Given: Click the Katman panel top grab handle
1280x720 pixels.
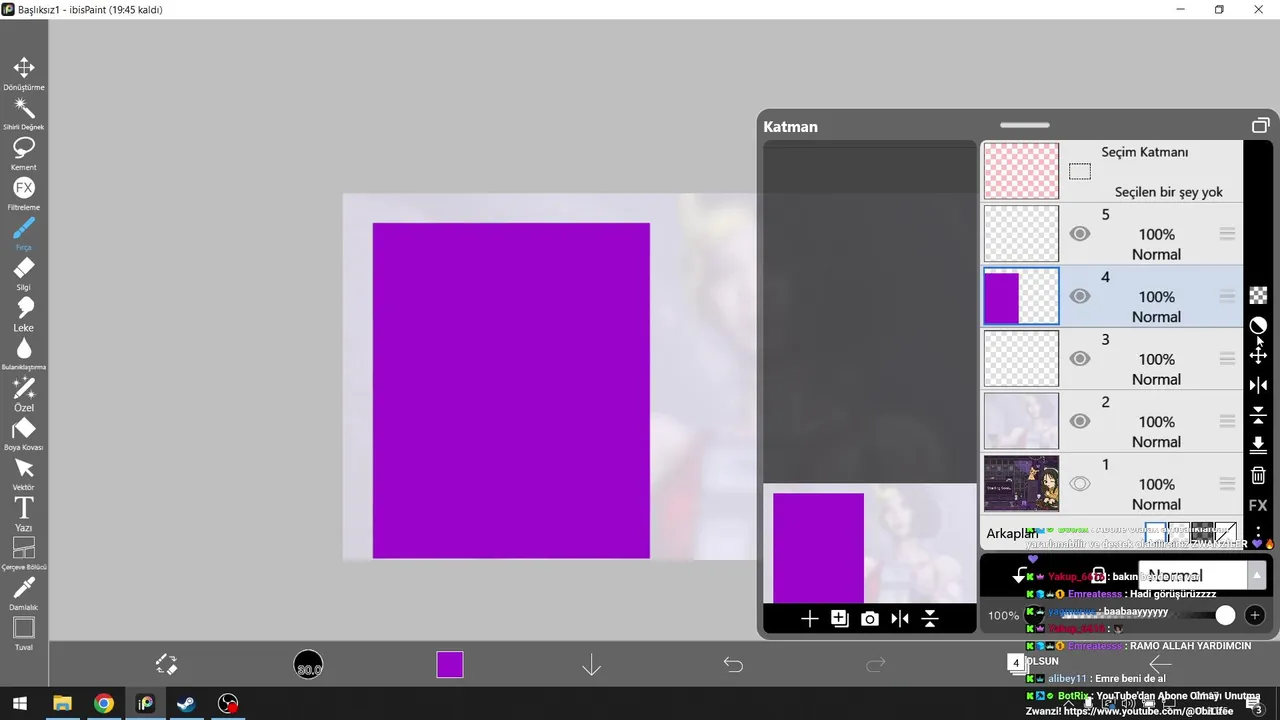Looking at the screenshot, I should point(1024,125).
